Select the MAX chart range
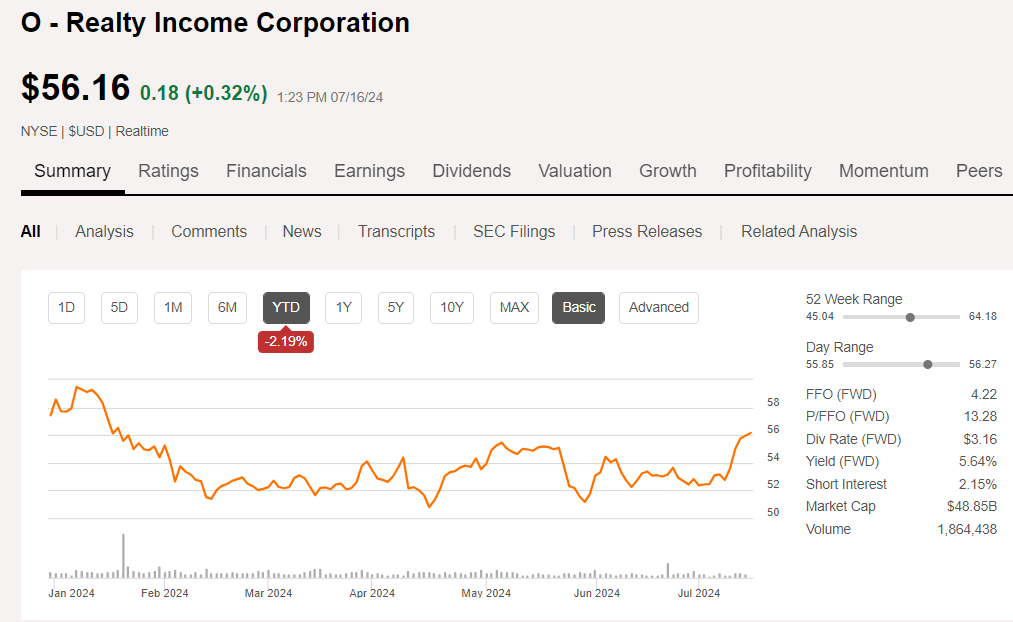Viewport: 1013px width, 622px height. [514, 308]
